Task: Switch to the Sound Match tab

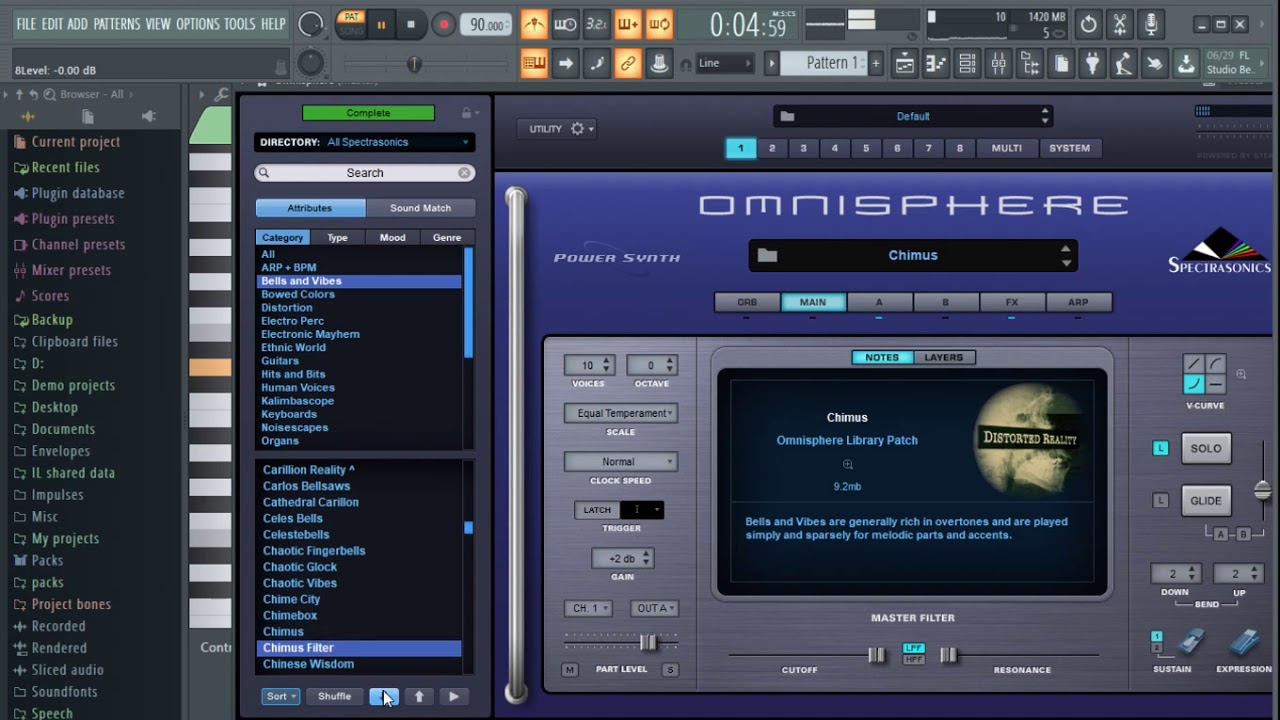Action: pos(420,208)
